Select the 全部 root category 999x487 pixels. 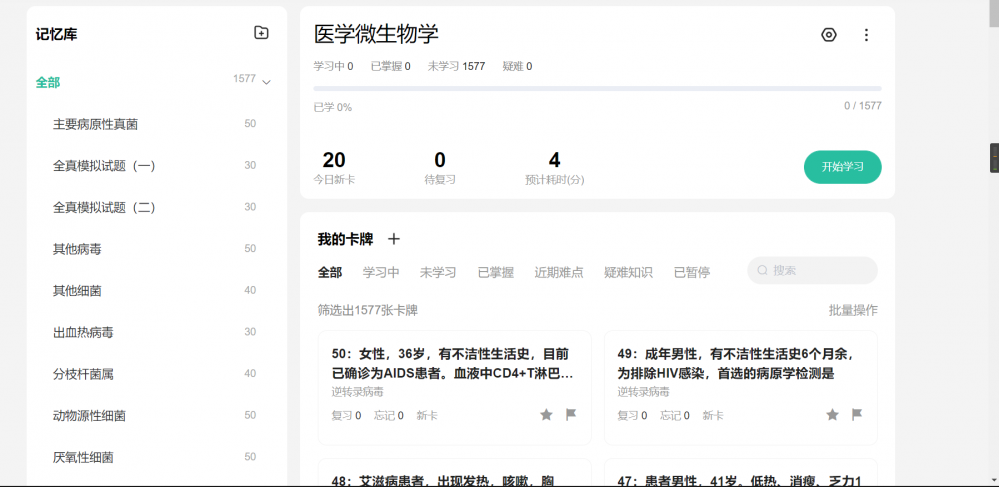(48, 82)
